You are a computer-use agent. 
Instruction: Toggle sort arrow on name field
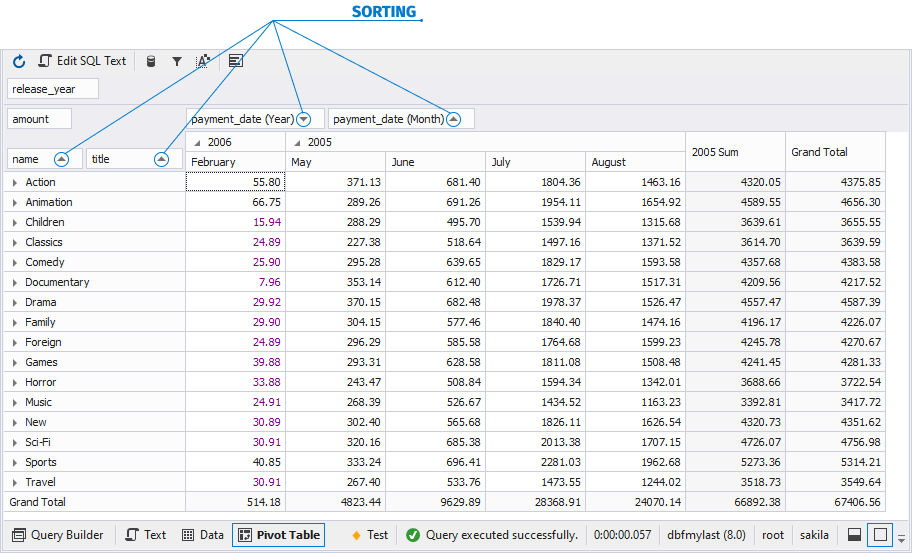[61, 159]
